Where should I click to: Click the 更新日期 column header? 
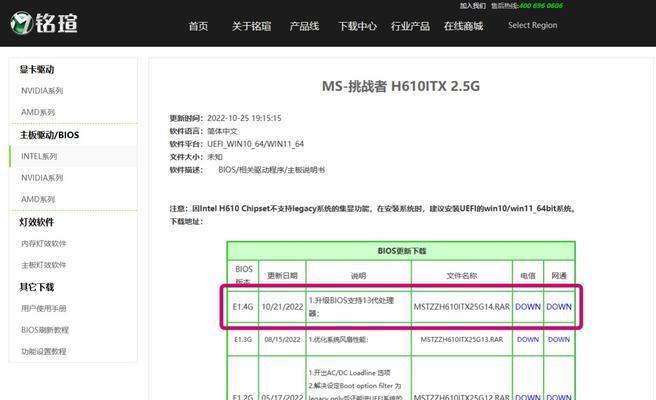point(282,276)
